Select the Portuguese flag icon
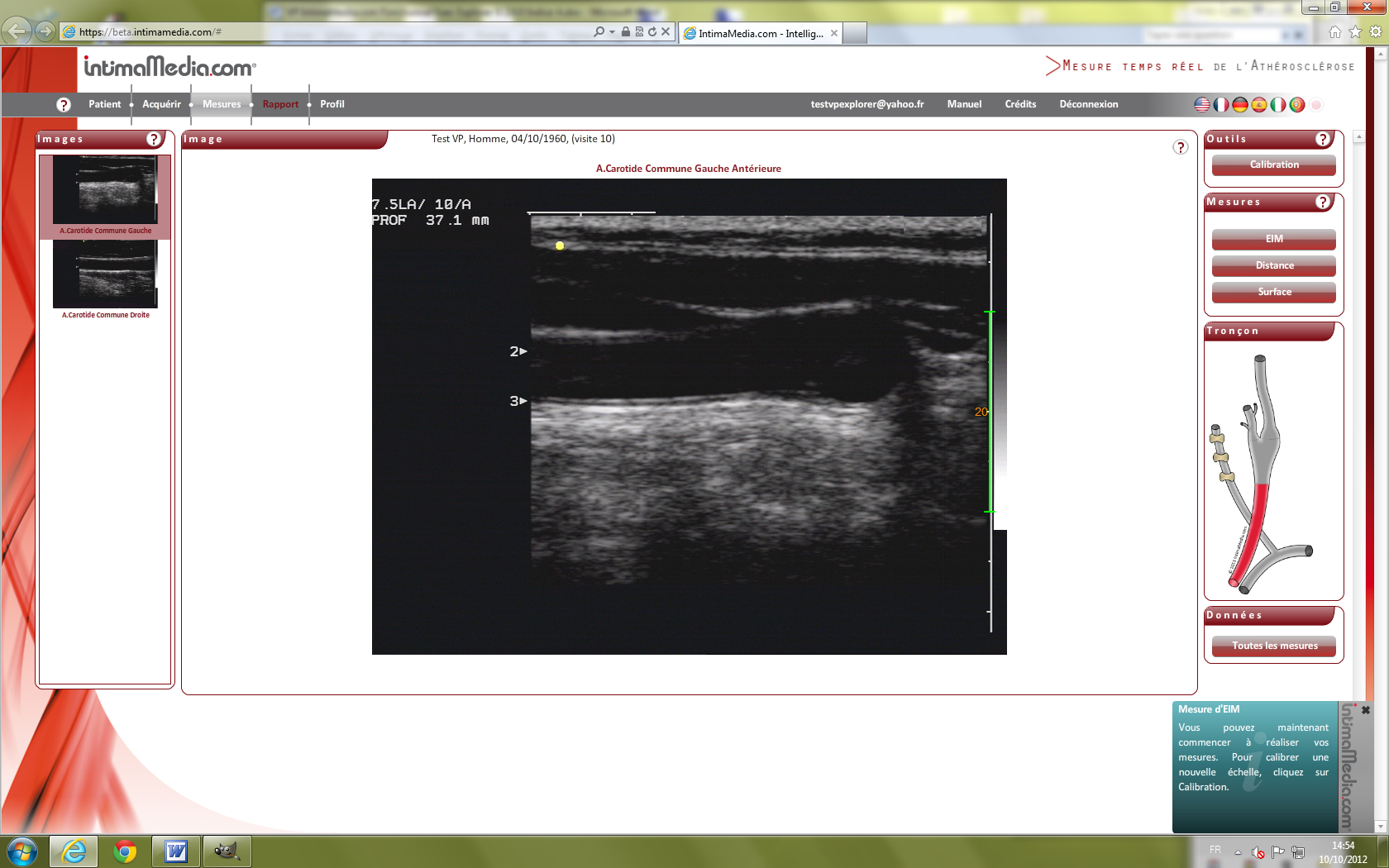The width and height of the screenshot is (1389, 868). tap(1296, 105)
